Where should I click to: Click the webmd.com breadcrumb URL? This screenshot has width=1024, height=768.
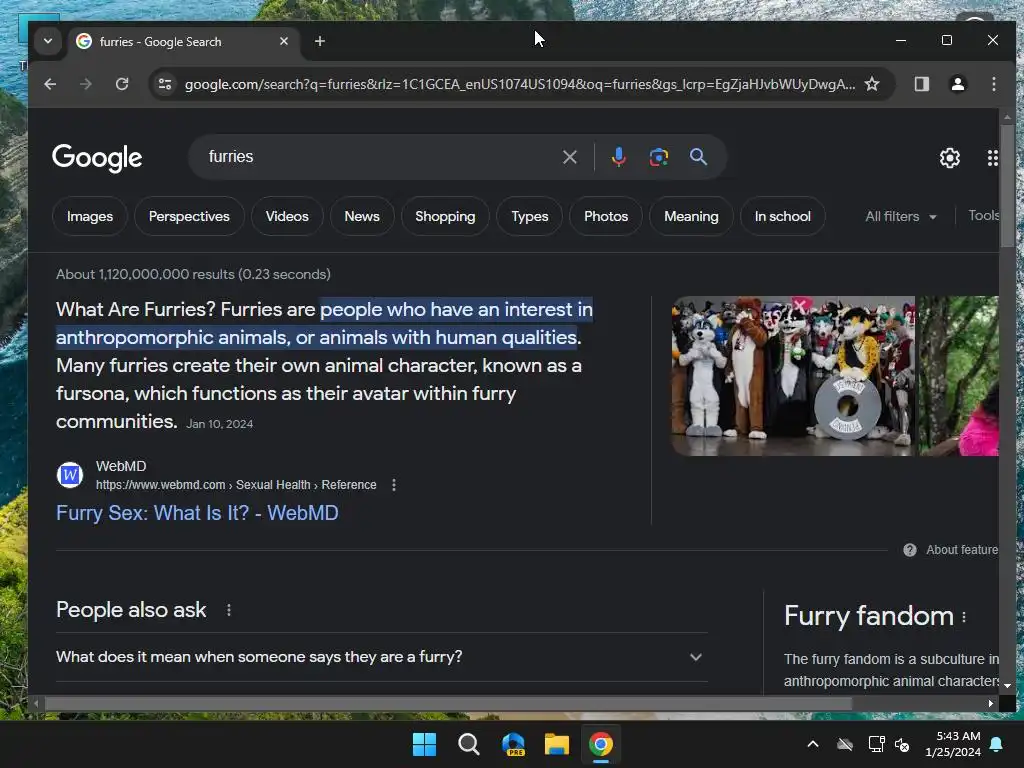(236, 485)
